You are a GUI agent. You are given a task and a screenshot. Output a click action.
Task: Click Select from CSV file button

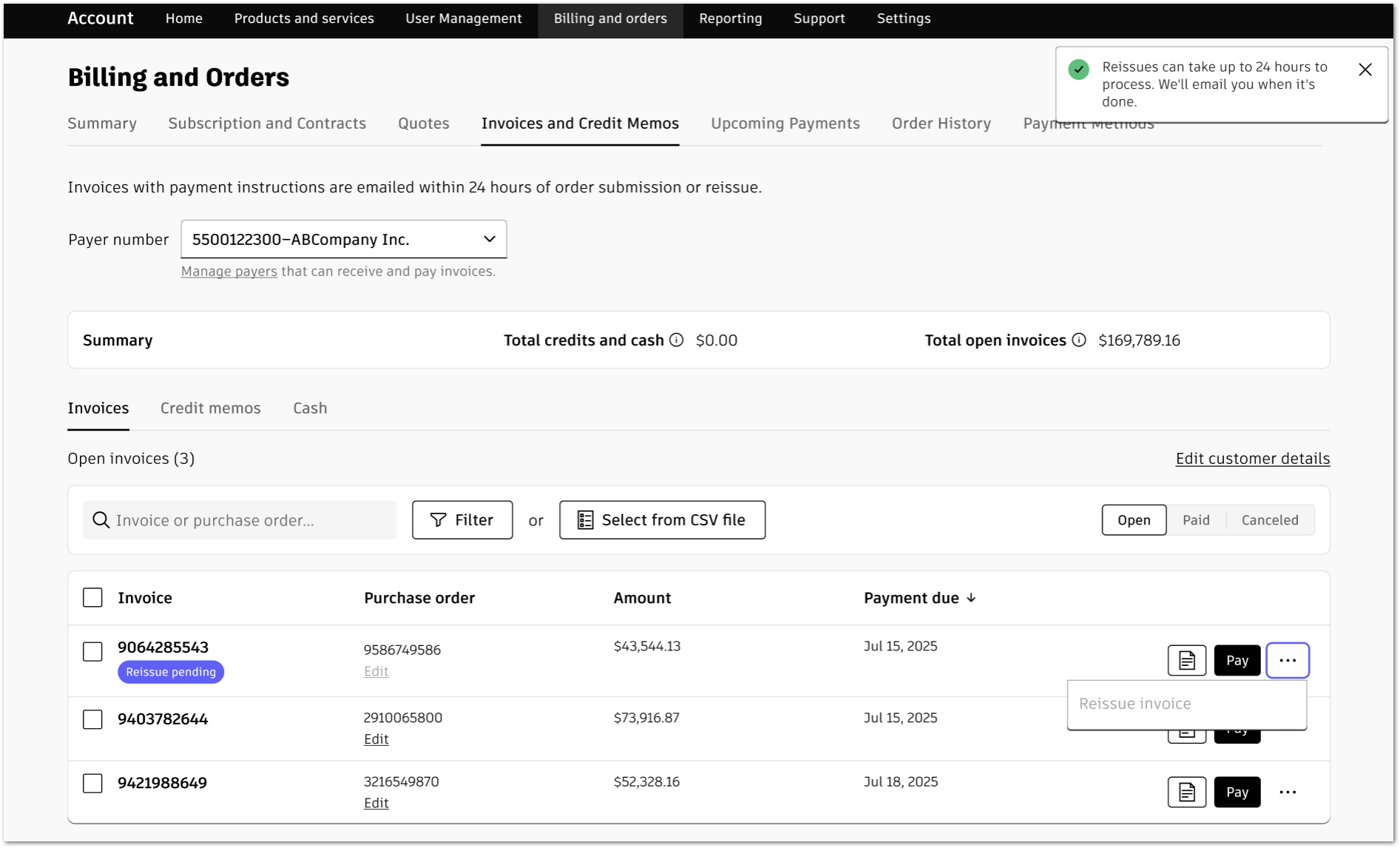pos(662,519)
